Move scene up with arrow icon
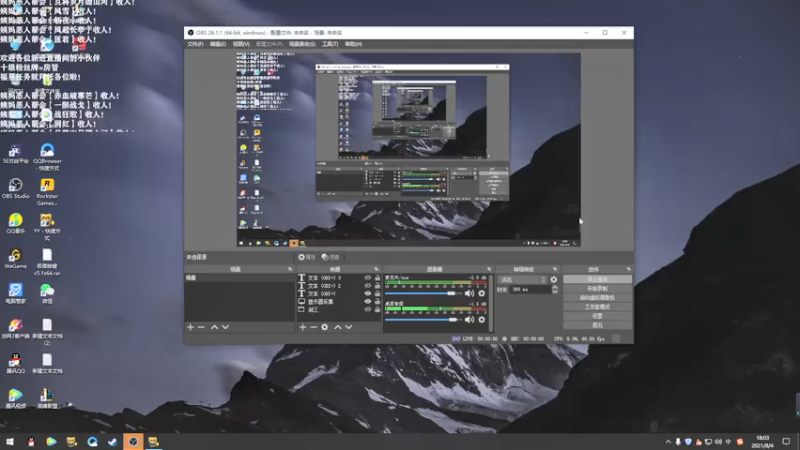The image size is (800, 450). (214, 327)
